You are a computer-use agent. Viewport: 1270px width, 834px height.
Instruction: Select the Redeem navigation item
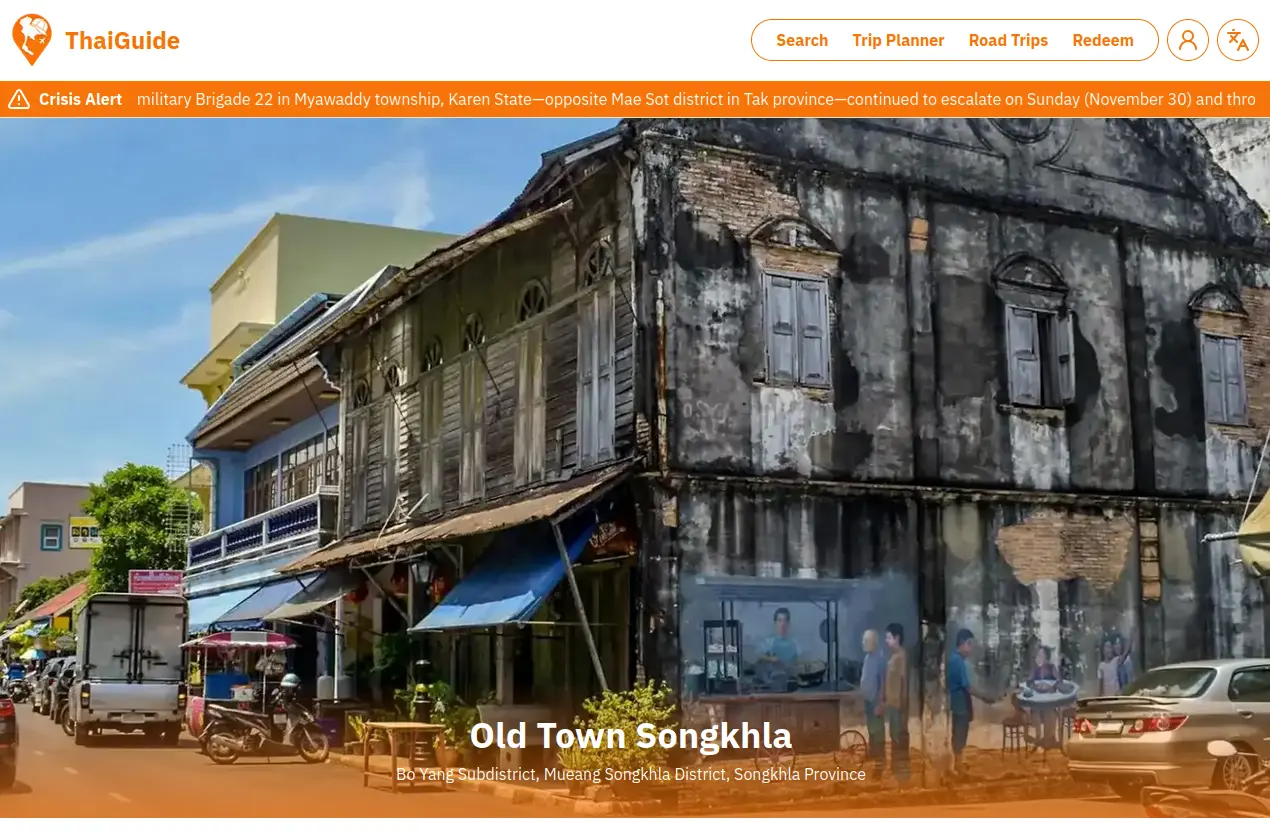[1102, 40]
